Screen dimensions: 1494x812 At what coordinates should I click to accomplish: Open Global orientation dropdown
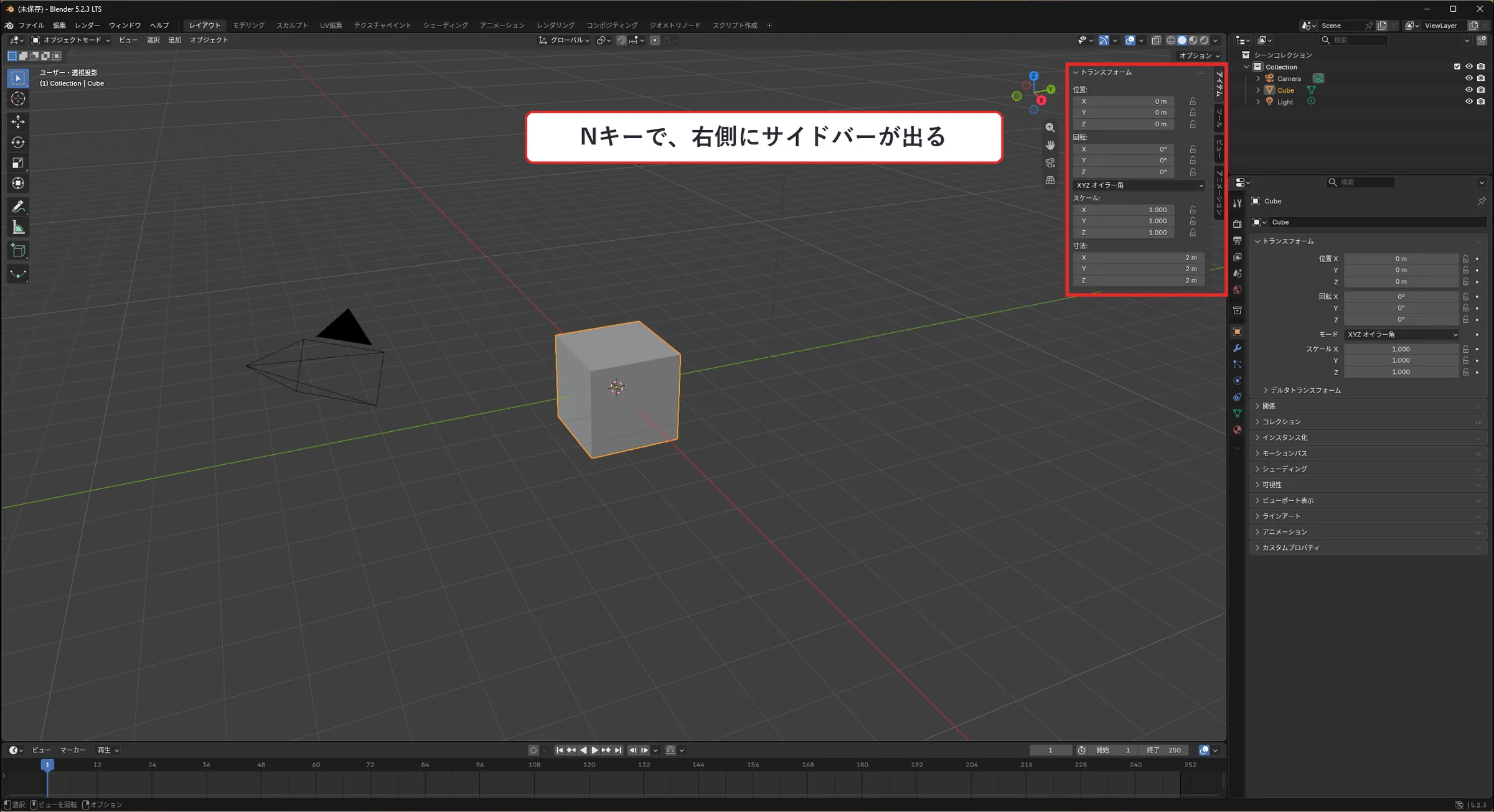click(x=564, y=40)
